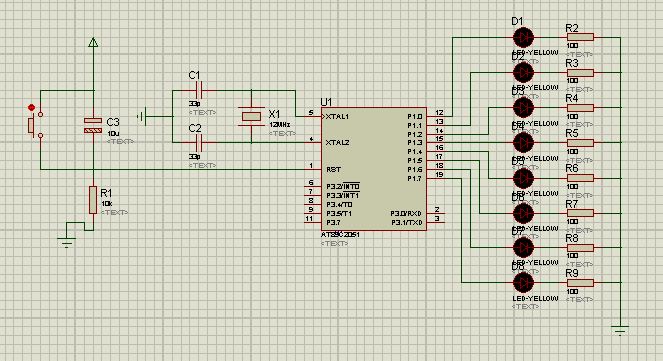Select the C3 electrolytic capacitor
This screenshot has height=361, width=663.
click(x=93, y=126)
